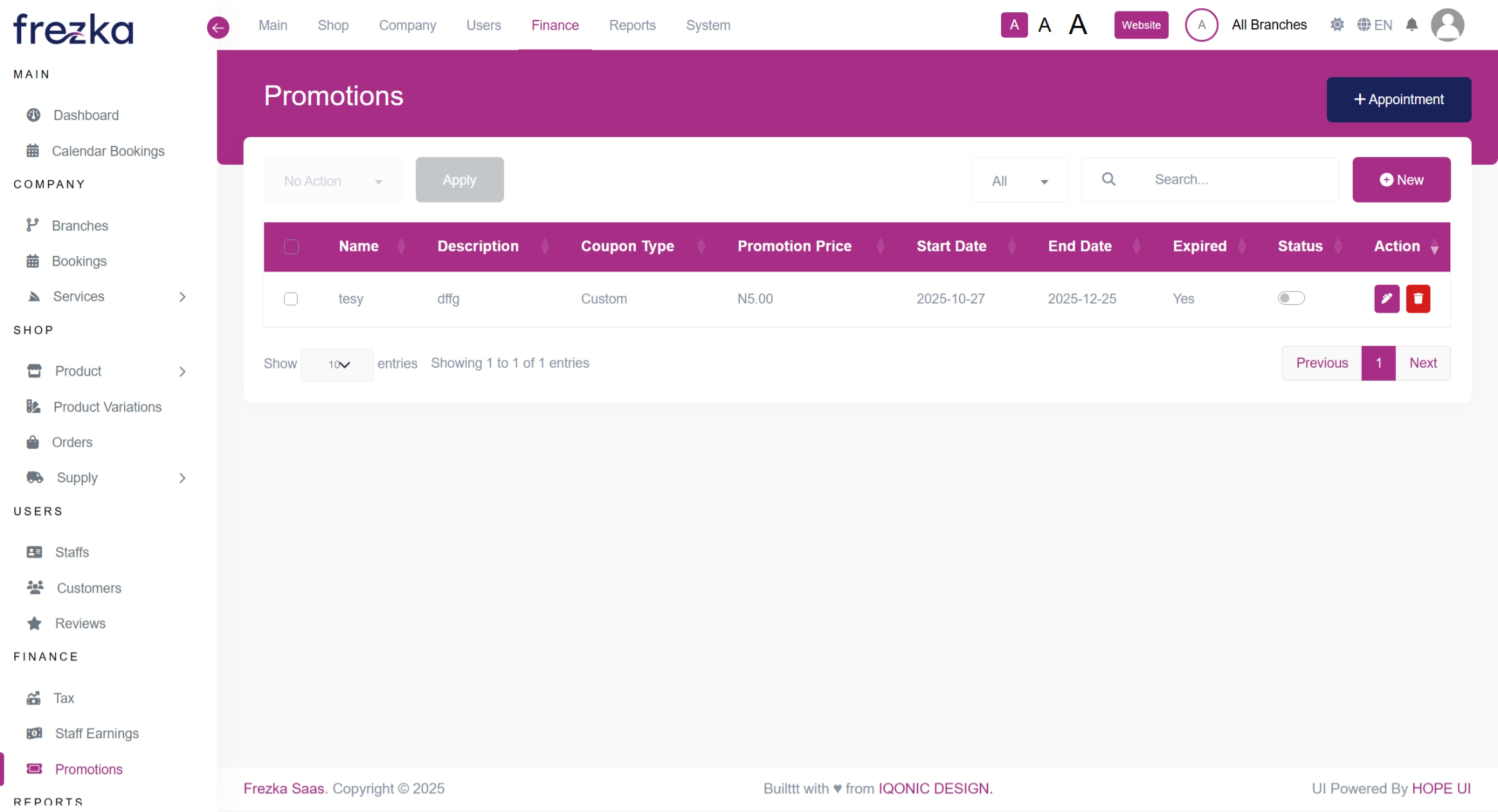The height and width of the screenshot is (812, 1498).
Task: Click the + Appointment button
Action: pos(1398,100)
